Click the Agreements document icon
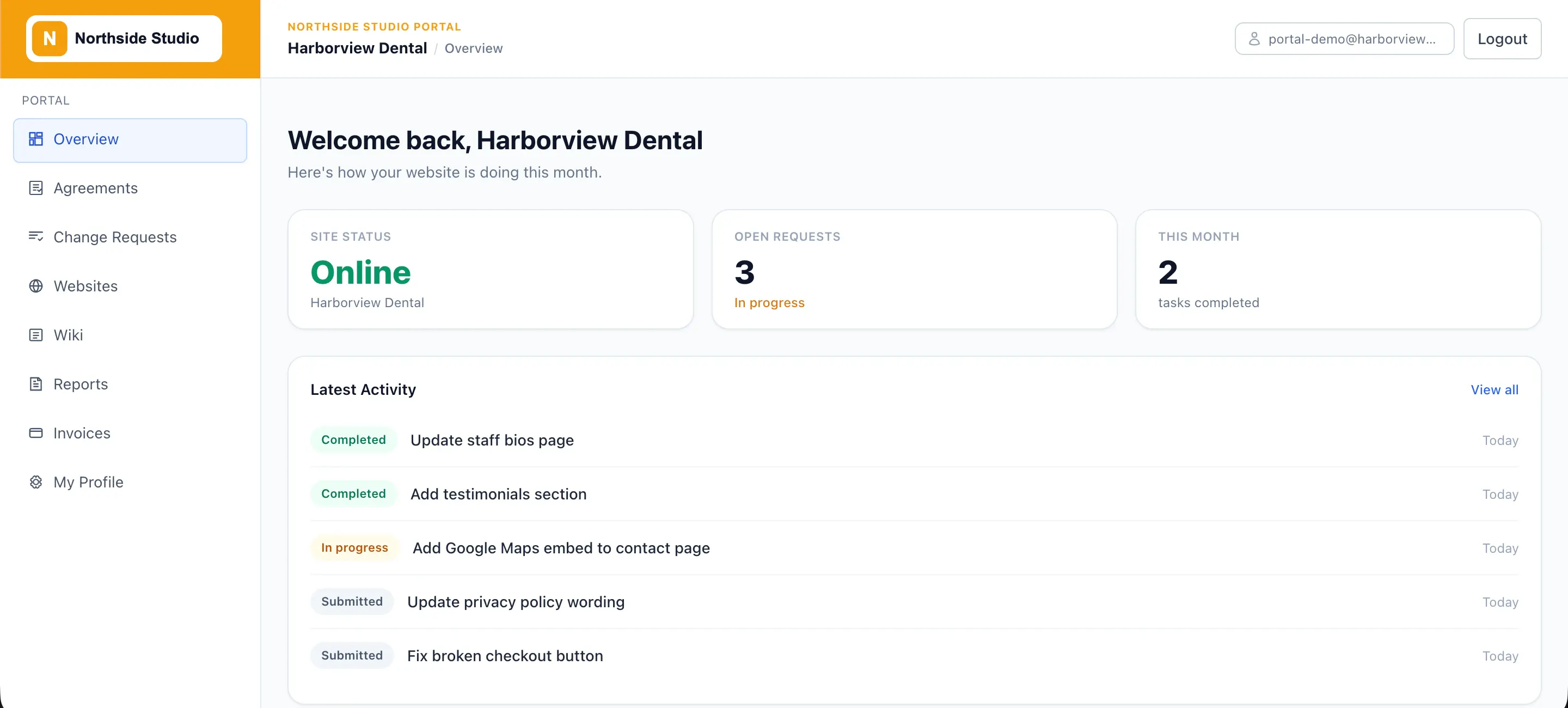This screenshot has height=708, width=1568. [x=36, y=188]
